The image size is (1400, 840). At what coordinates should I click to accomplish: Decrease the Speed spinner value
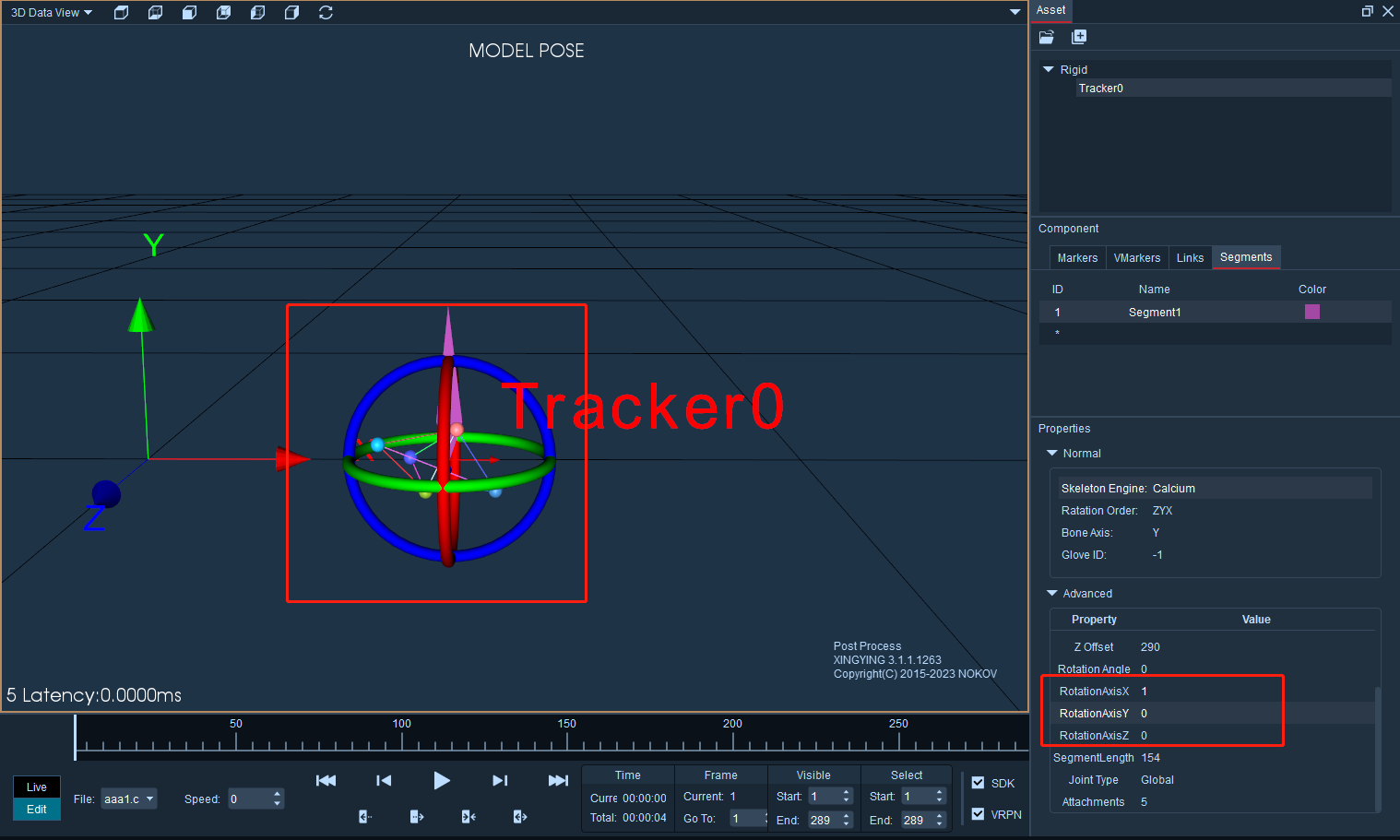[x=277, y=804]
